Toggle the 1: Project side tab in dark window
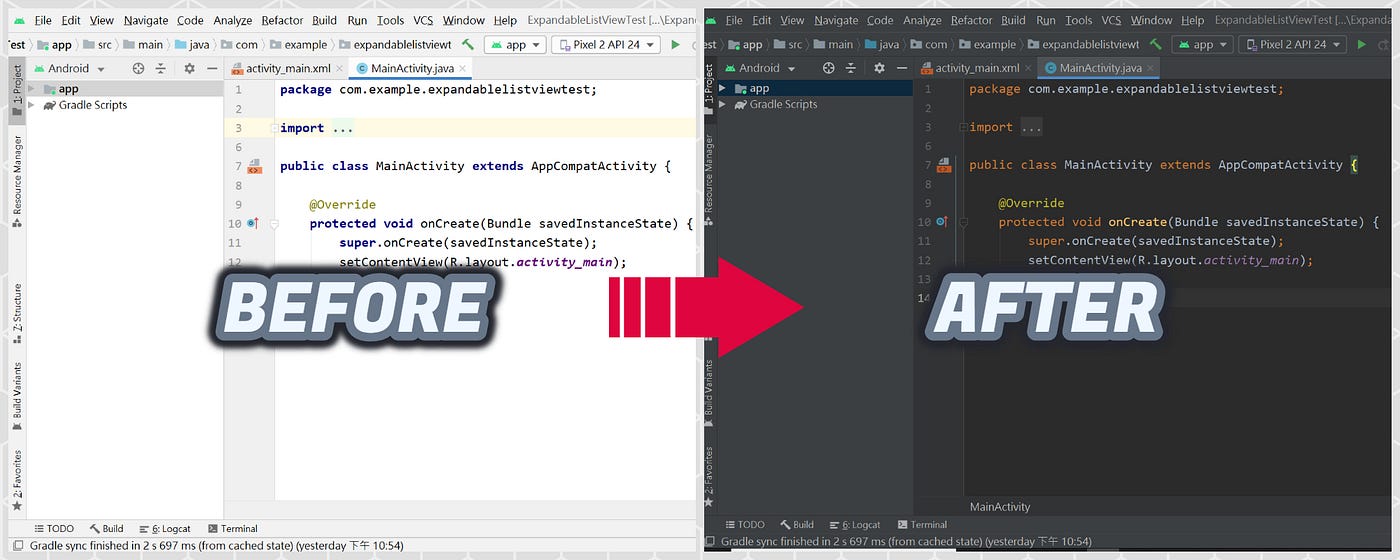The height and width of the screenshot is (560, 1400). click(709, 90)
